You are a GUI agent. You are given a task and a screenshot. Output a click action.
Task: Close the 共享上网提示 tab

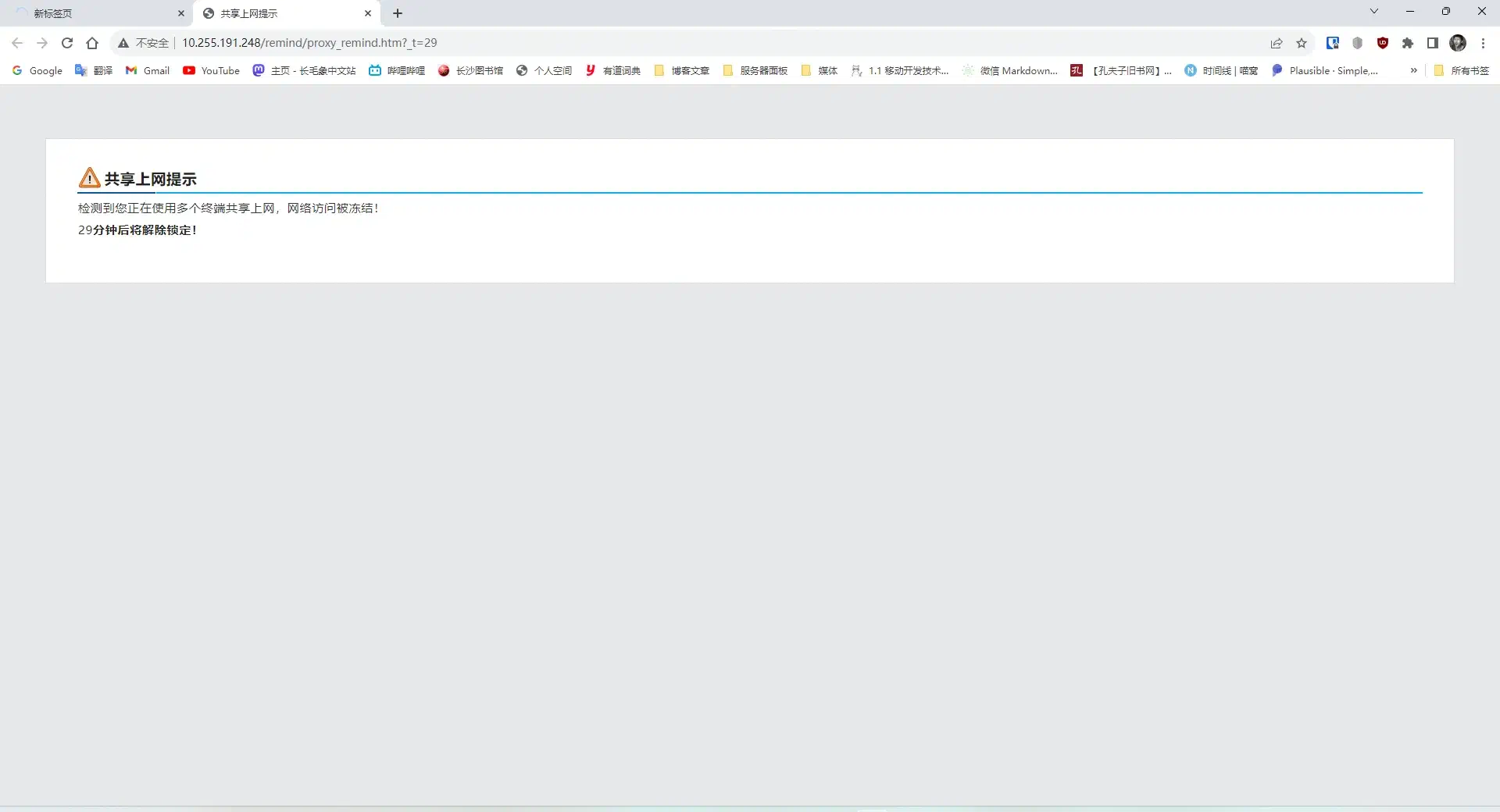[x=368, y=13]
